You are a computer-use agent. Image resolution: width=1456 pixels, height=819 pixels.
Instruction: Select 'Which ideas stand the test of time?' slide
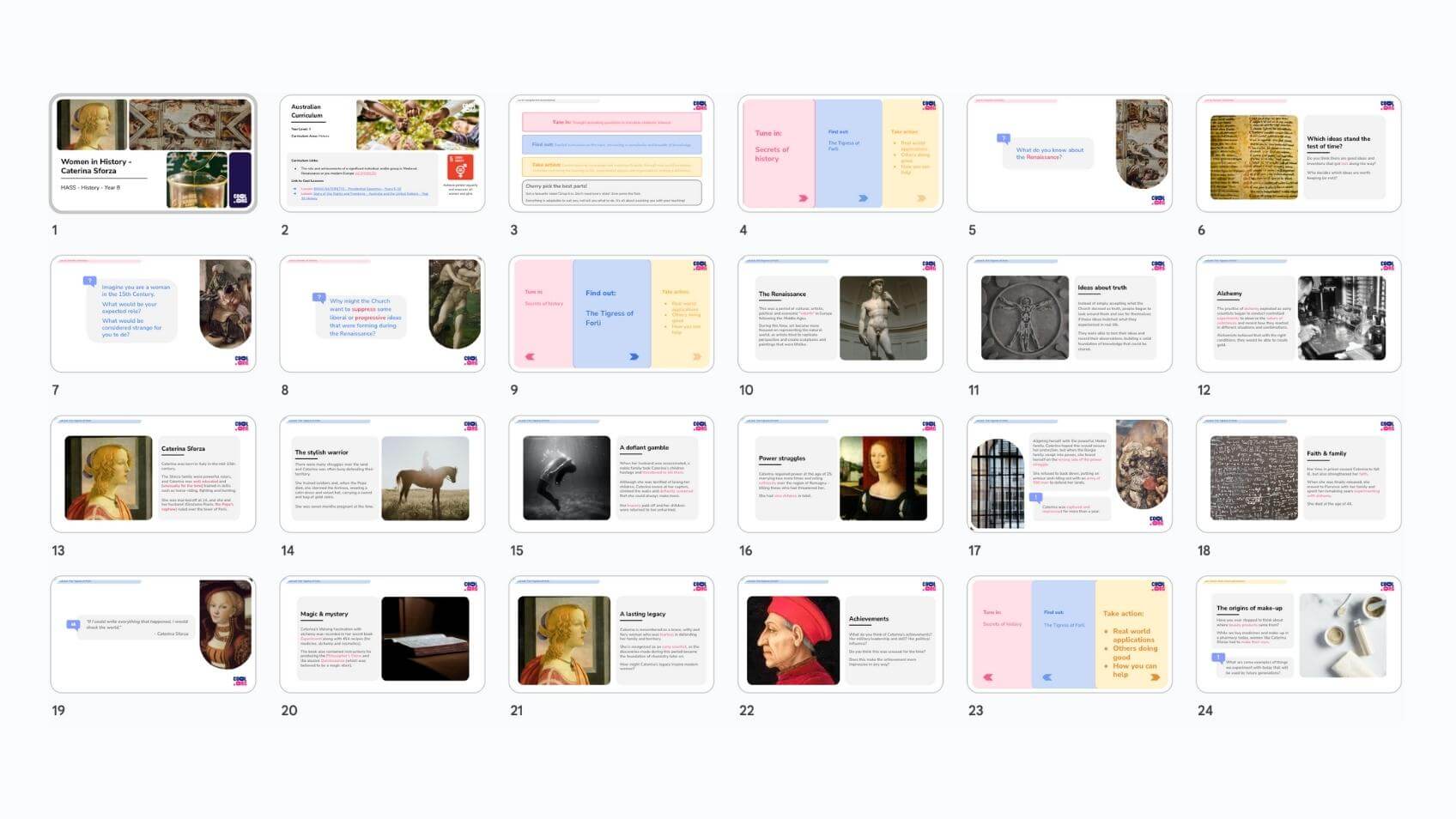click(1298, 154)
